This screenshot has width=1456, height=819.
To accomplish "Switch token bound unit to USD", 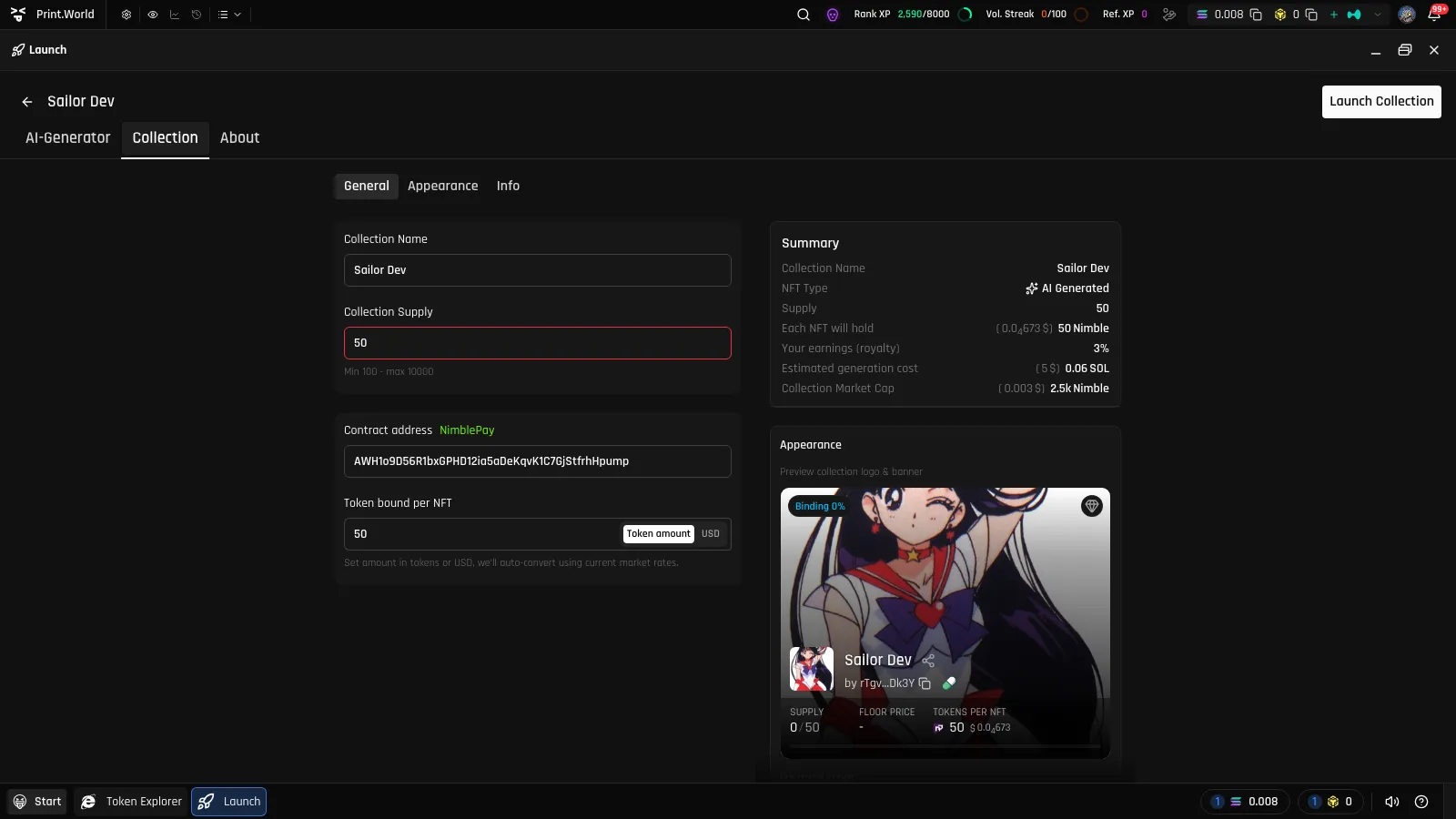I will pos(711,534).
